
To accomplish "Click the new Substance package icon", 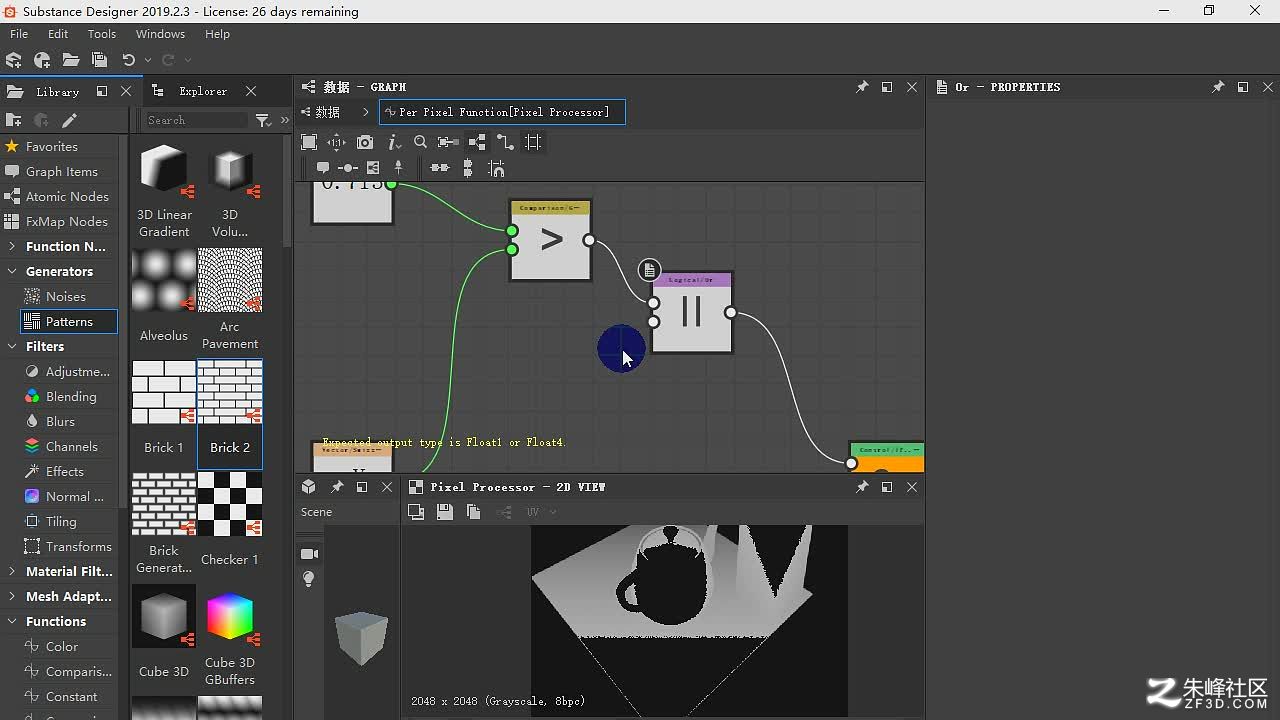I will (14, 60).
